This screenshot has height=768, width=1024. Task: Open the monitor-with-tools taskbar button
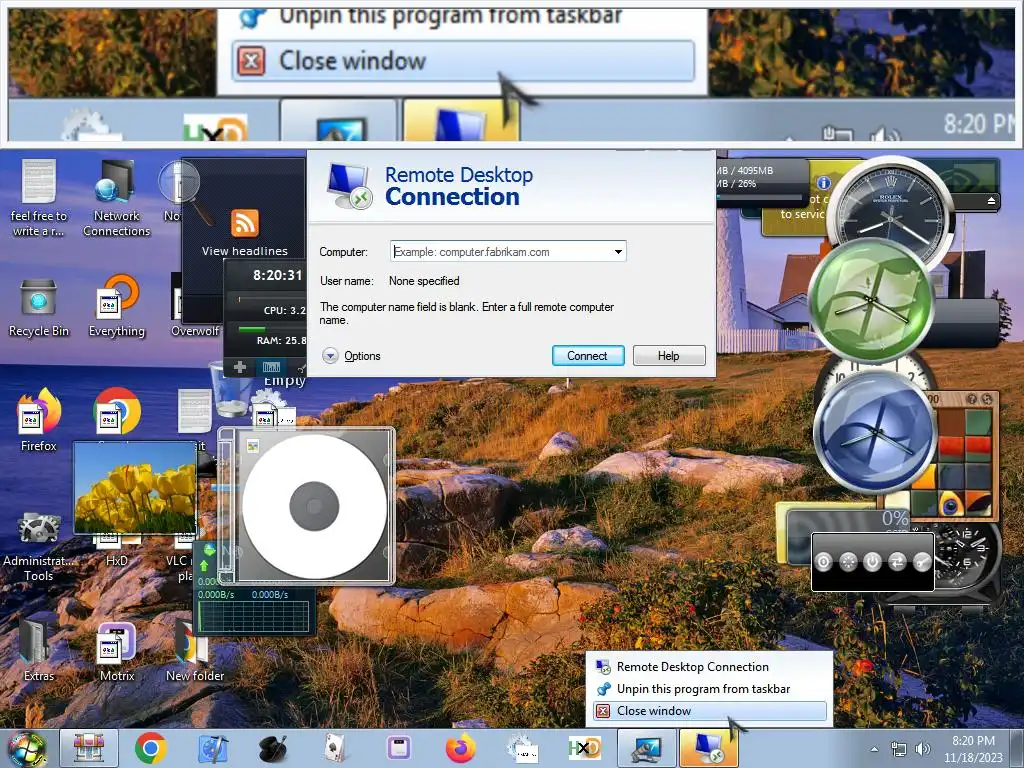(x=647, y=748)
